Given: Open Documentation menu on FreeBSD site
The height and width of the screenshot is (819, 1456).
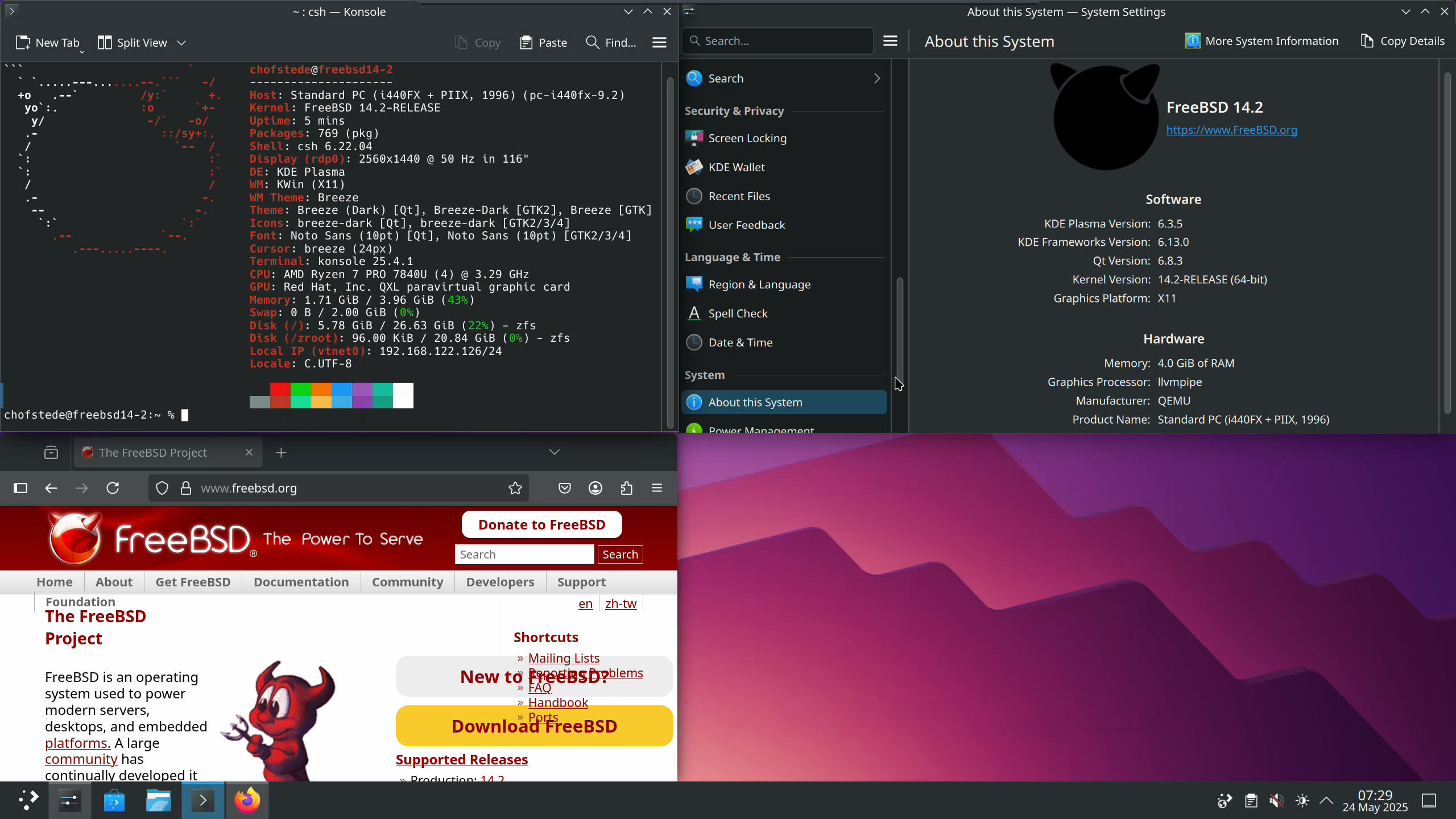Looking at the screenshot, I should click(x=301, y=582).
